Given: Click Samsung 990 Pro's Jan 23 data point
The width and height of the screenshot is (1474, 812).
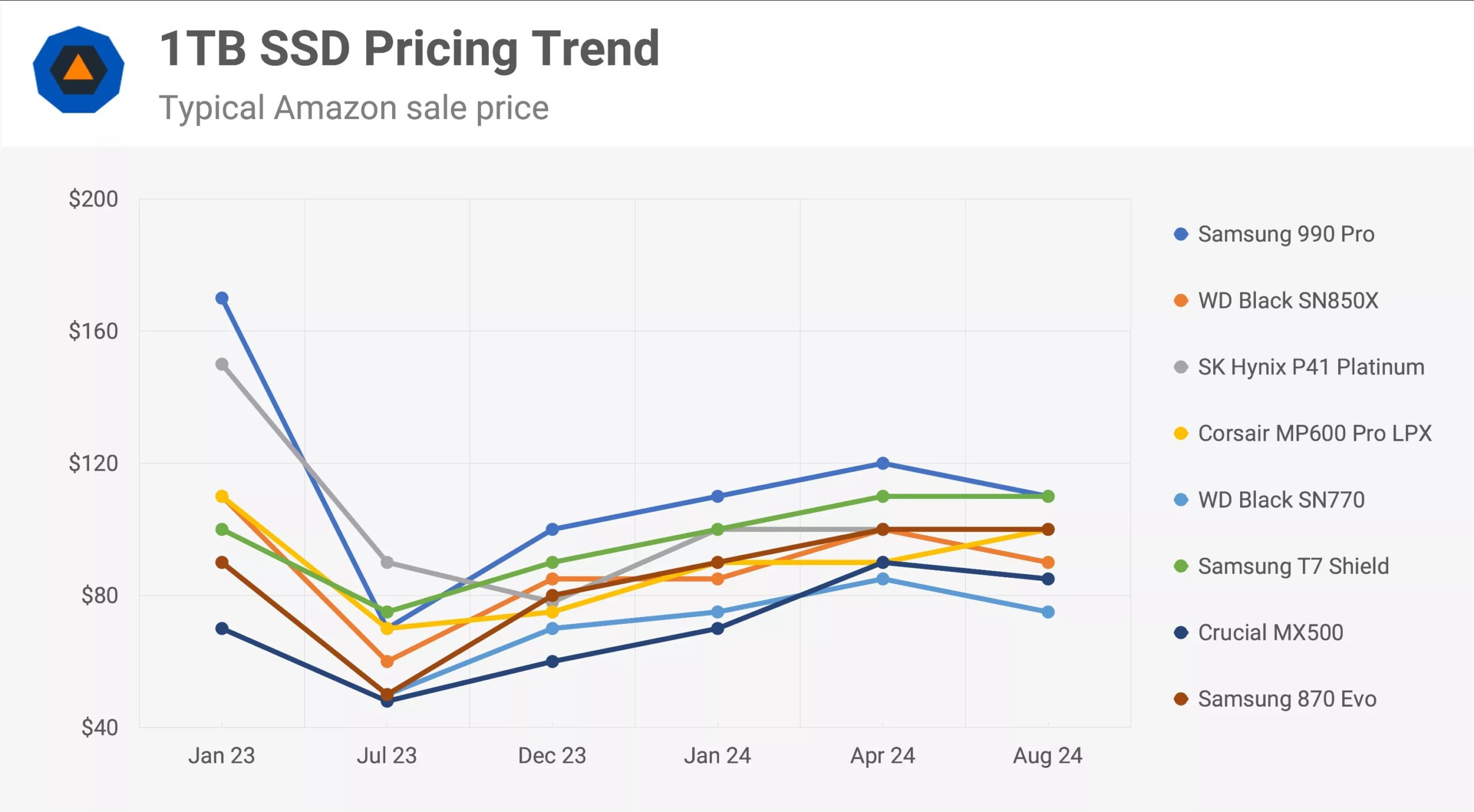Looking at the screenshot, I should pyautogui.click(x=222, y=298).
